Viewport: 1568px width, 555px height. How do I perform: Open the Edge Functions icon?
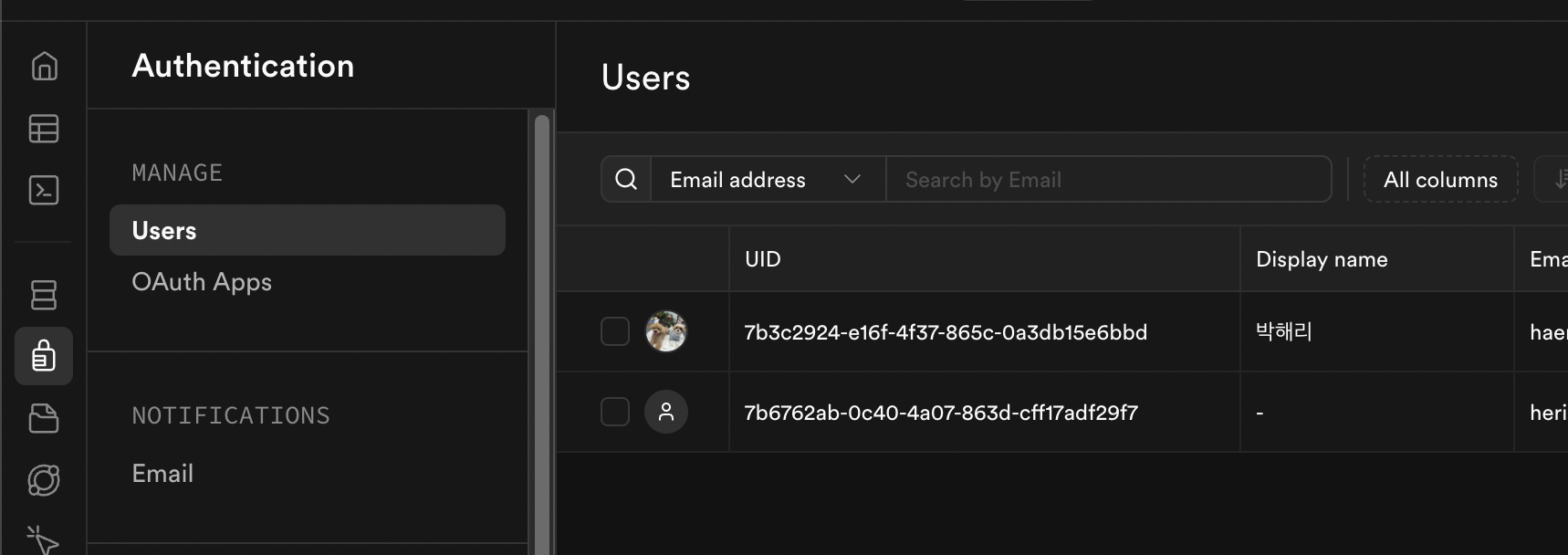[44, 480]
